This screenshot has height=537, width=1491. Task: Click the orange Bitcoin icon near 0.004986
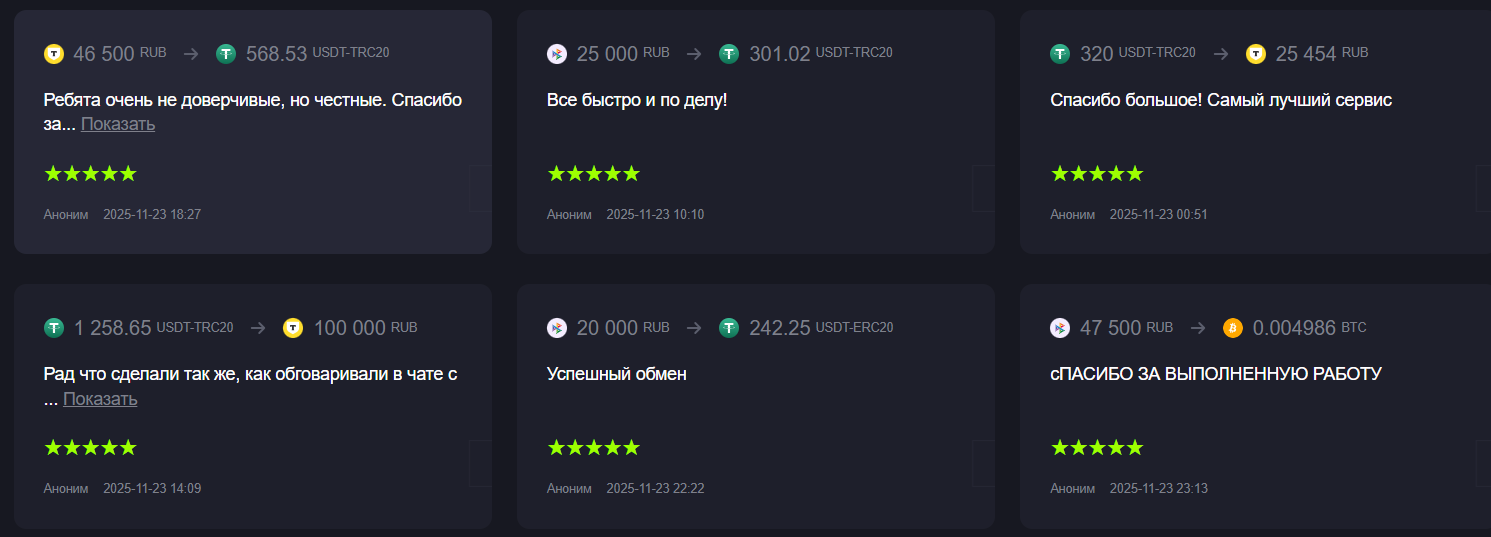[1232, 328]
